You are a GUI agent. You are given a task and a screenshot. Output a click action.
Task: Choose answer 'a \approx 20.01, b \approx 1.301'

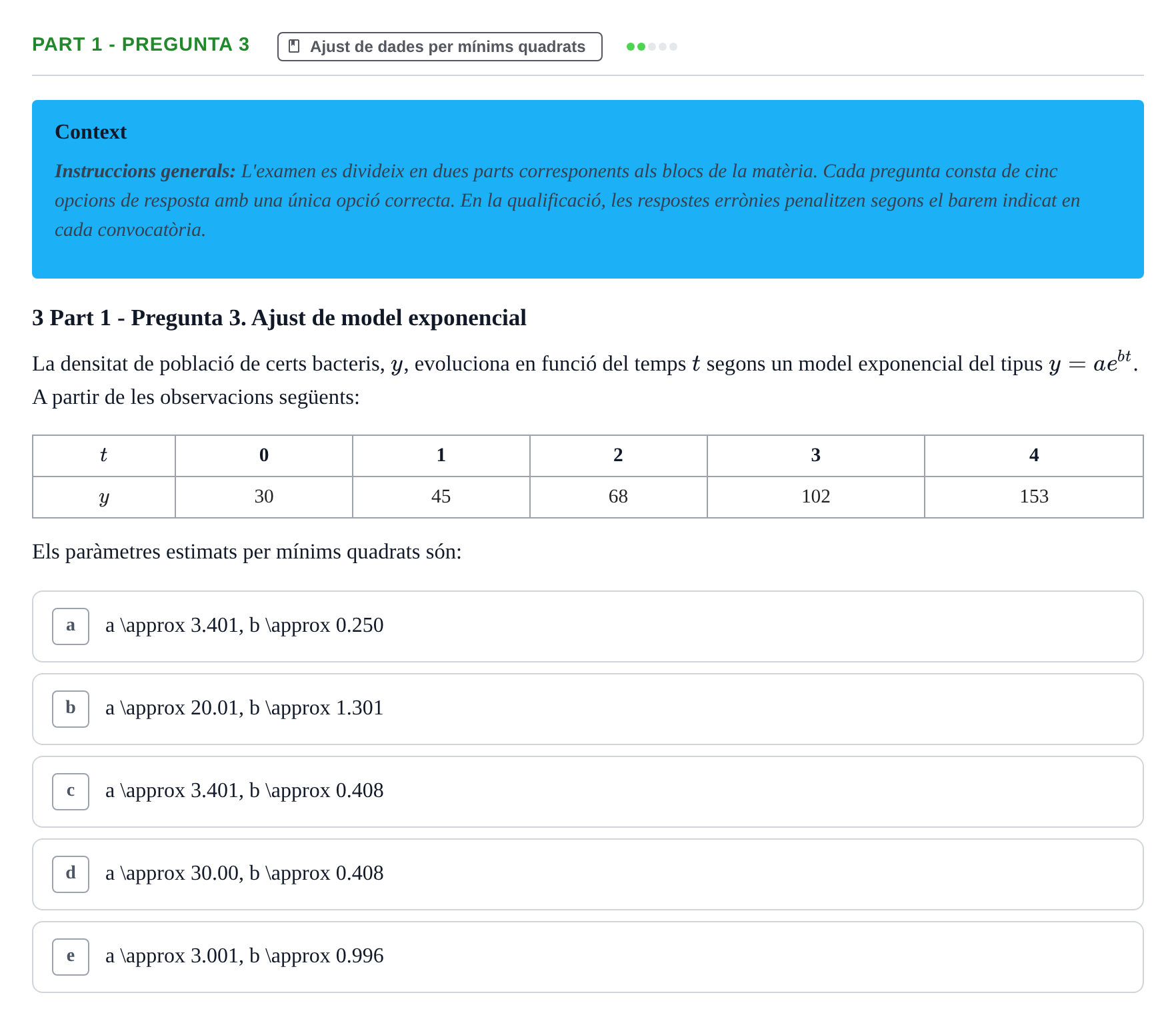coord(588,709)
